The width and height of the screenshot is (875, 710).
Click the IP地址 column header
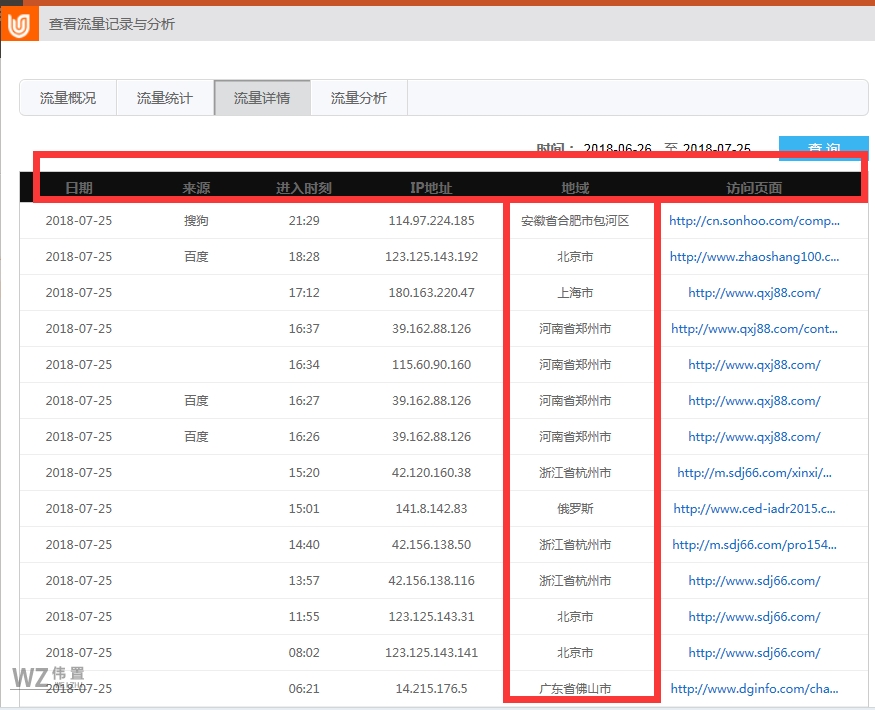coord(431,188)
